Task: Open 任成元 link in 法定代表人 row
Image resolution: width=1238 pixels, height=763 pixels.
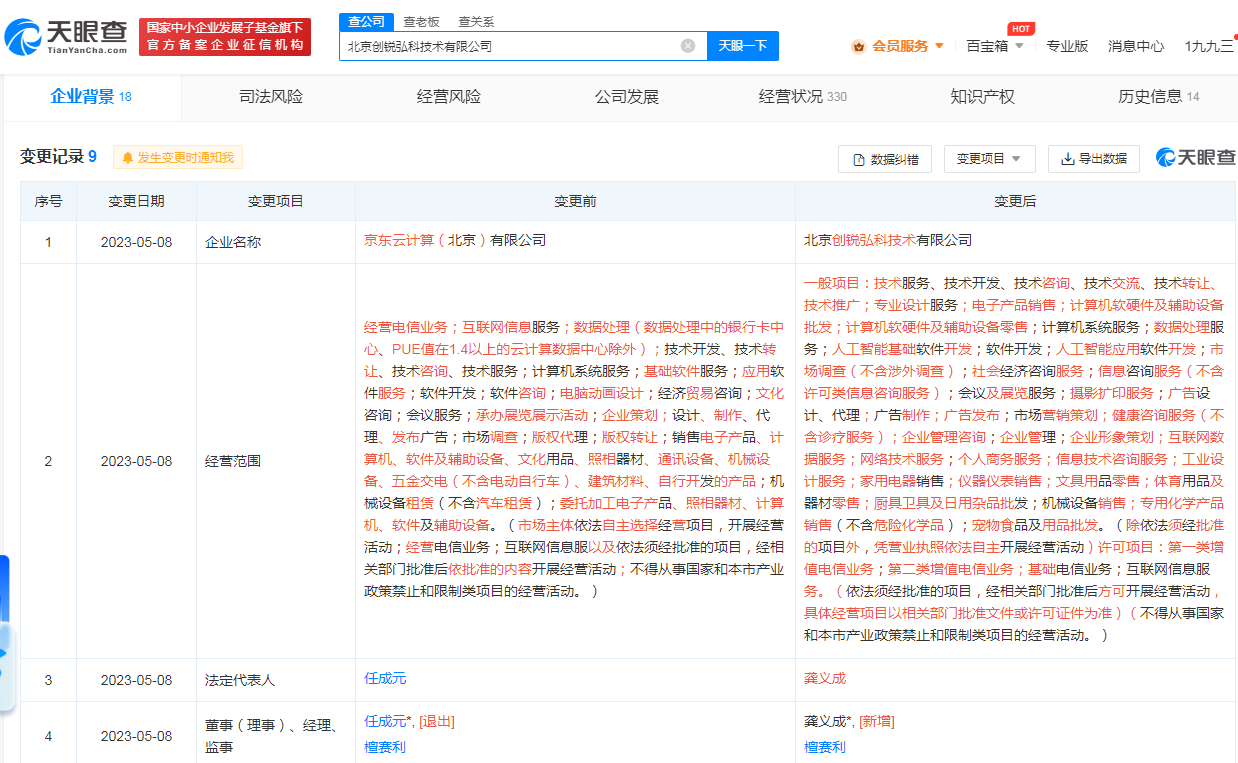Action: (385, 678)
